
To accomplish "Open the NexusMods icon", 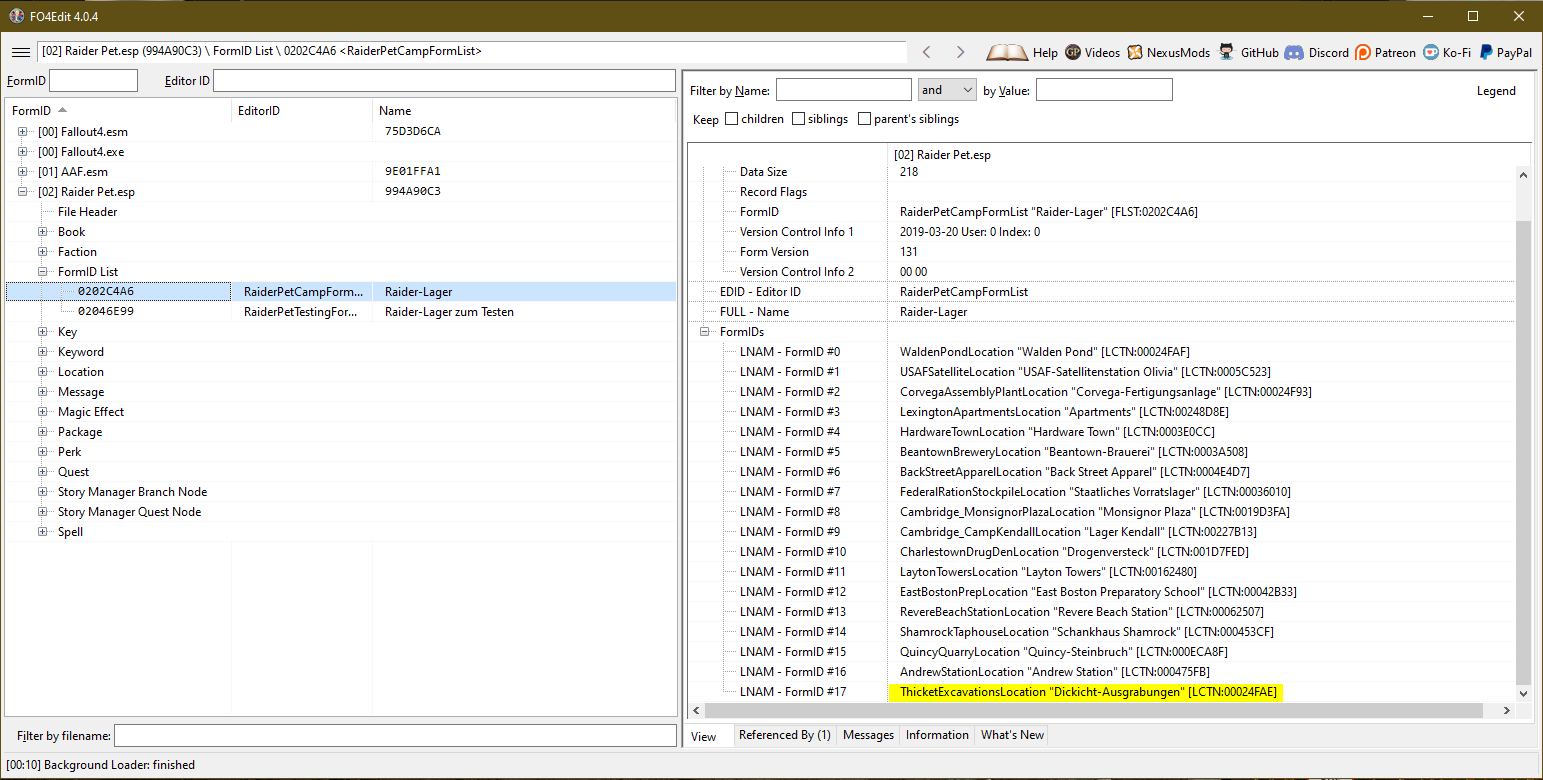I will click(x=1135, y=52).
